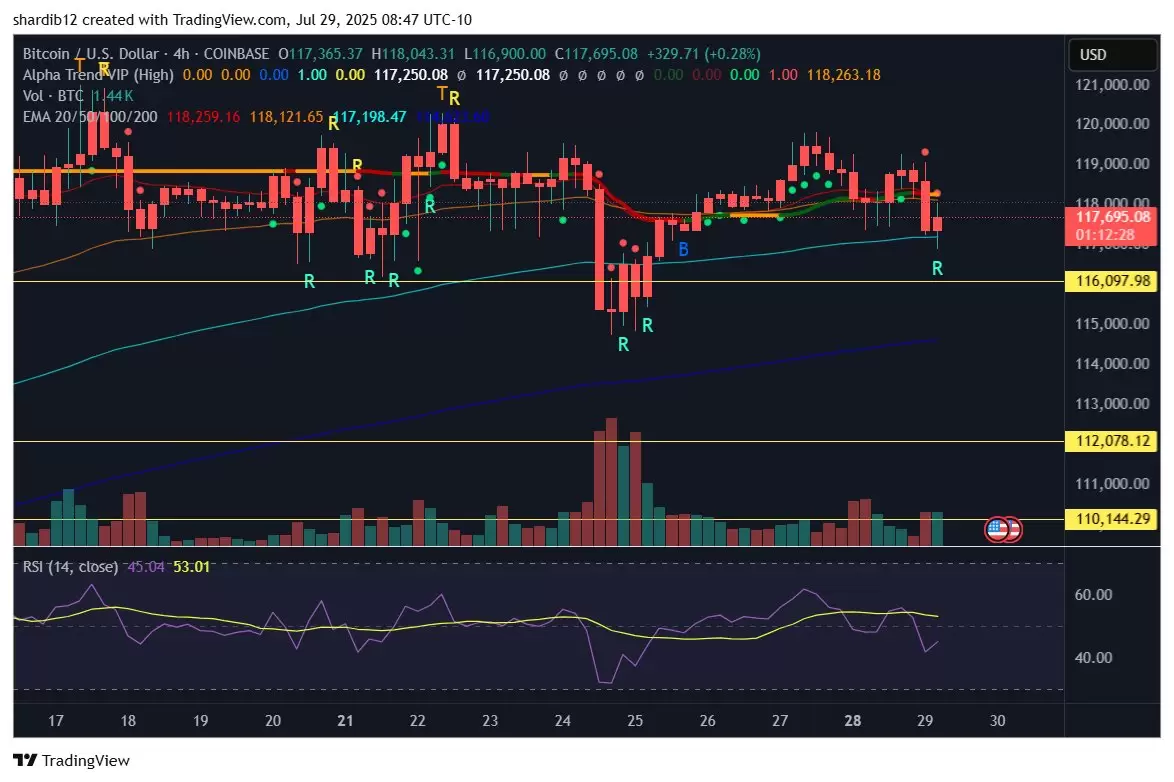Click the RSI 40.00 axis label
The height and width of the screenshot is (782, 1174).
point(1093,658)
